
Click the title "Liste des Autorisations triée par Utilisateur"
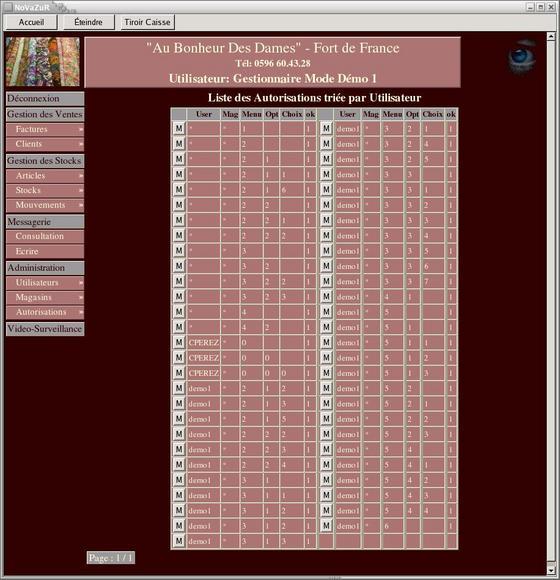(x=314, y=98)
